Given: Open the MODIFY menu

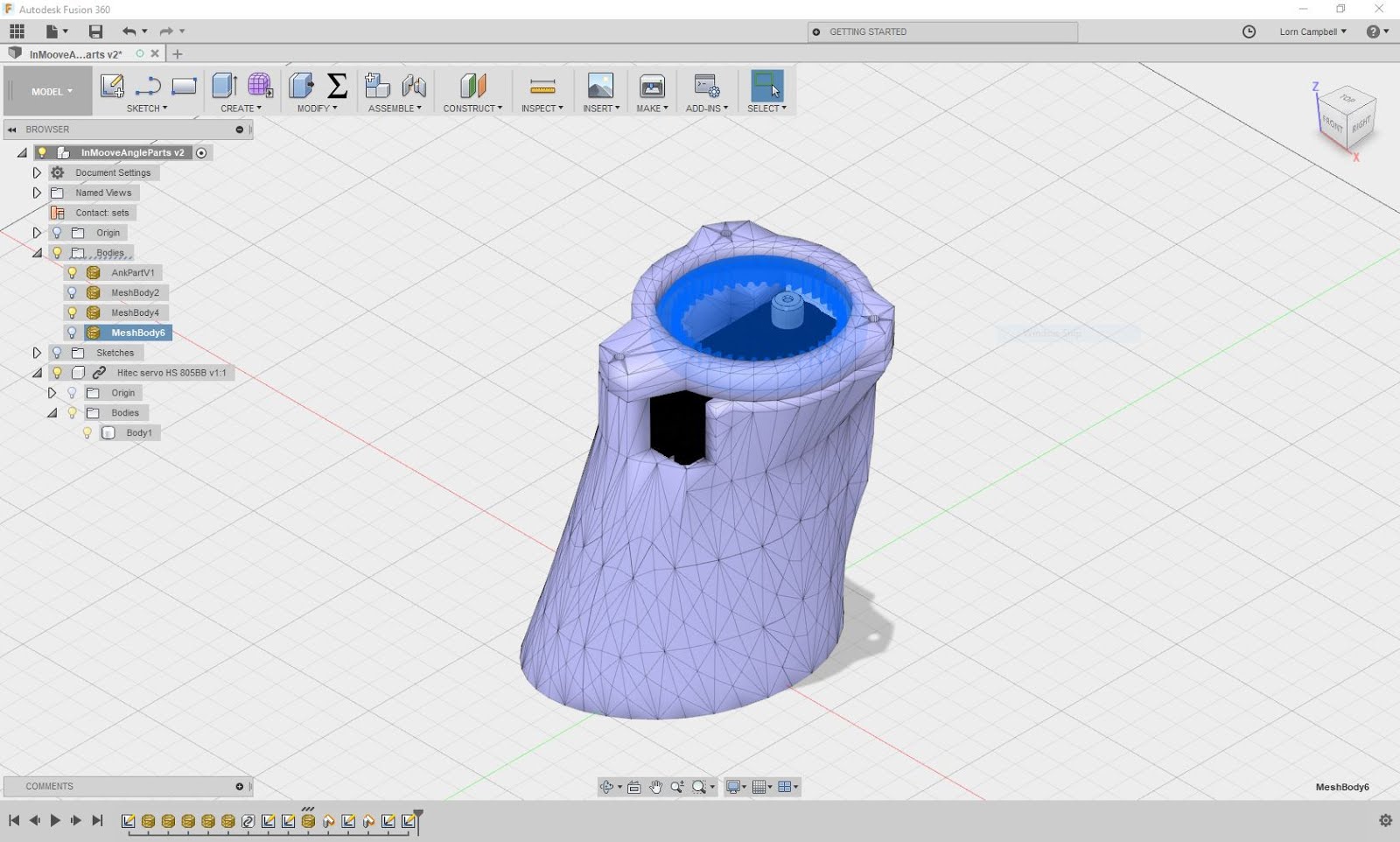Looking at the screenshot, I should tap(317, 109).
